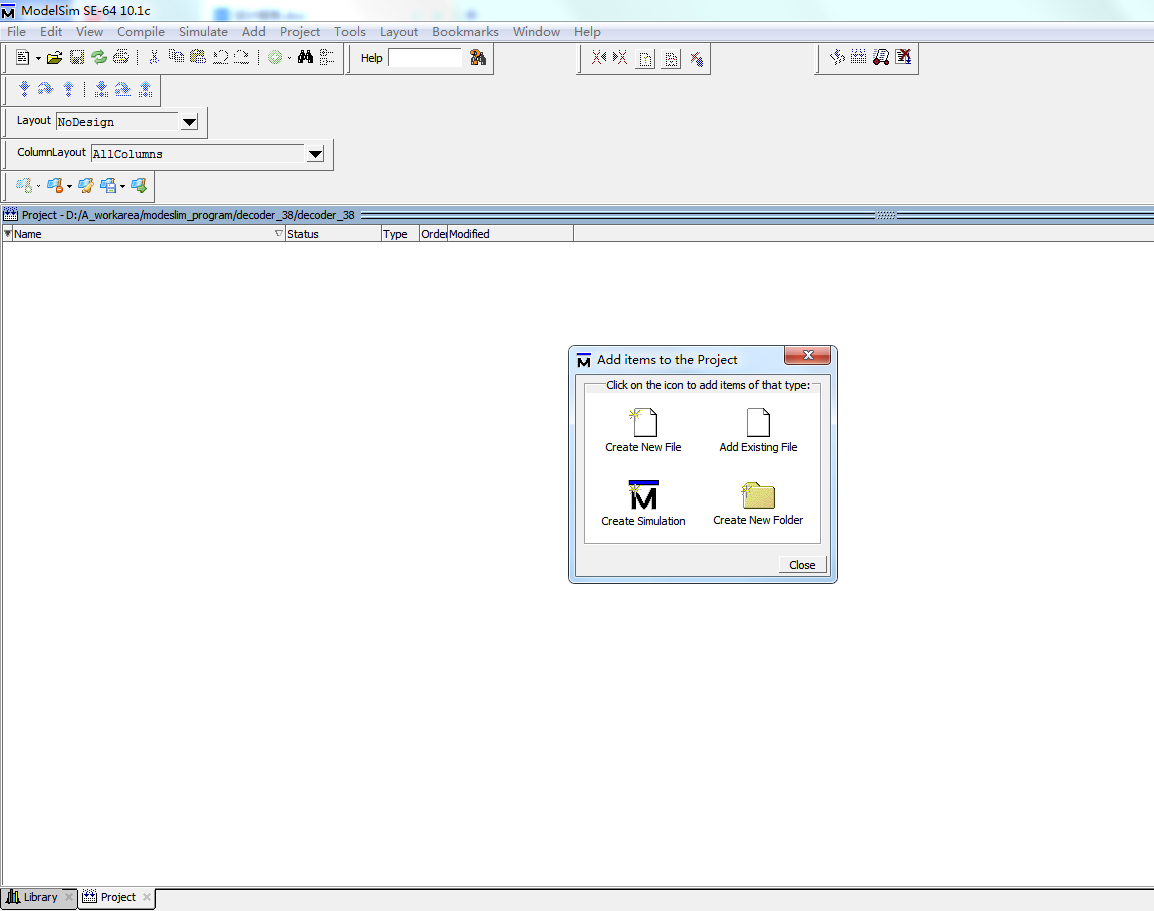Click the red X with right arrows icon

click(620, 57)
